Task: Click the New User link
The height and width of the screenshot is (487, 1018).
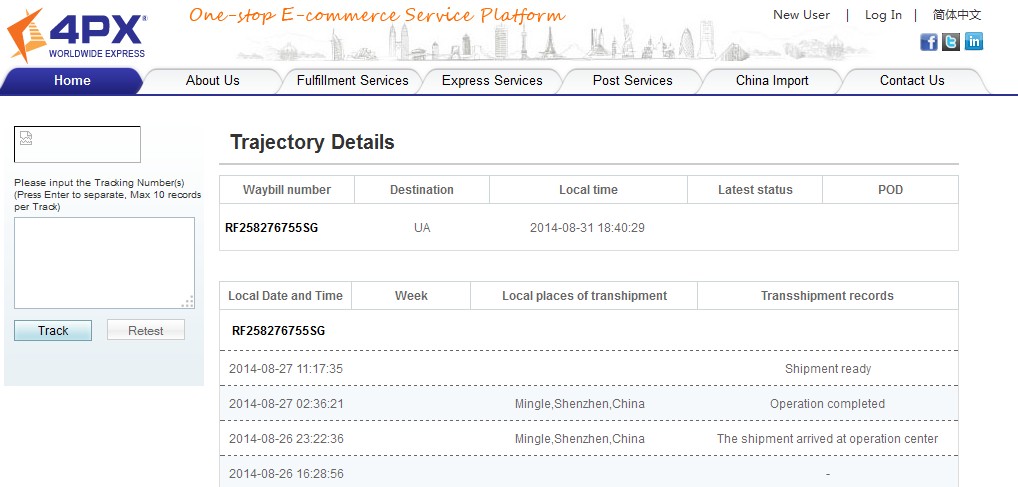Action: [x=801, y=15]
